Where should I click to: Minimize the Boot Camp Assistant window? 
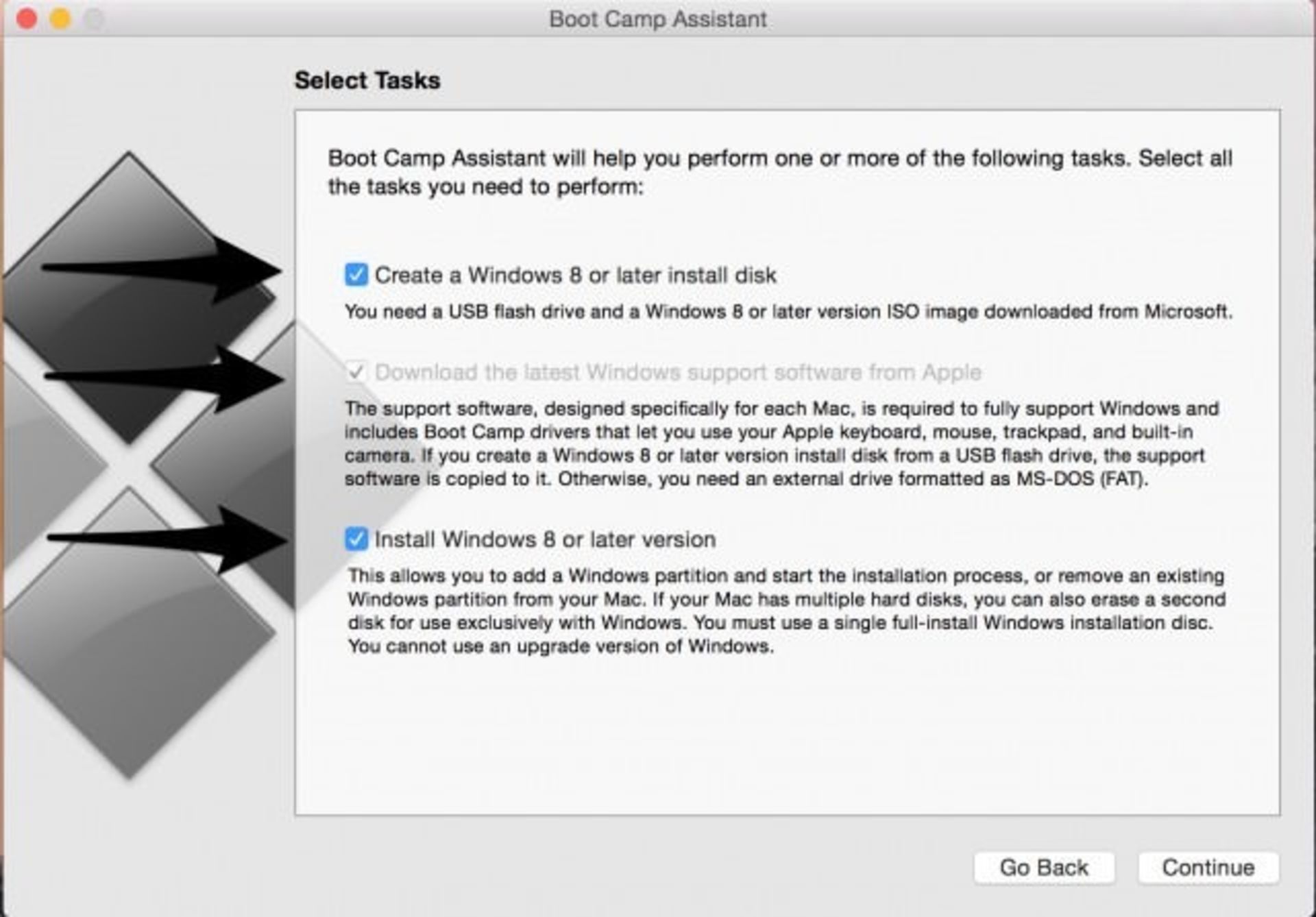(x=60, y=19)
